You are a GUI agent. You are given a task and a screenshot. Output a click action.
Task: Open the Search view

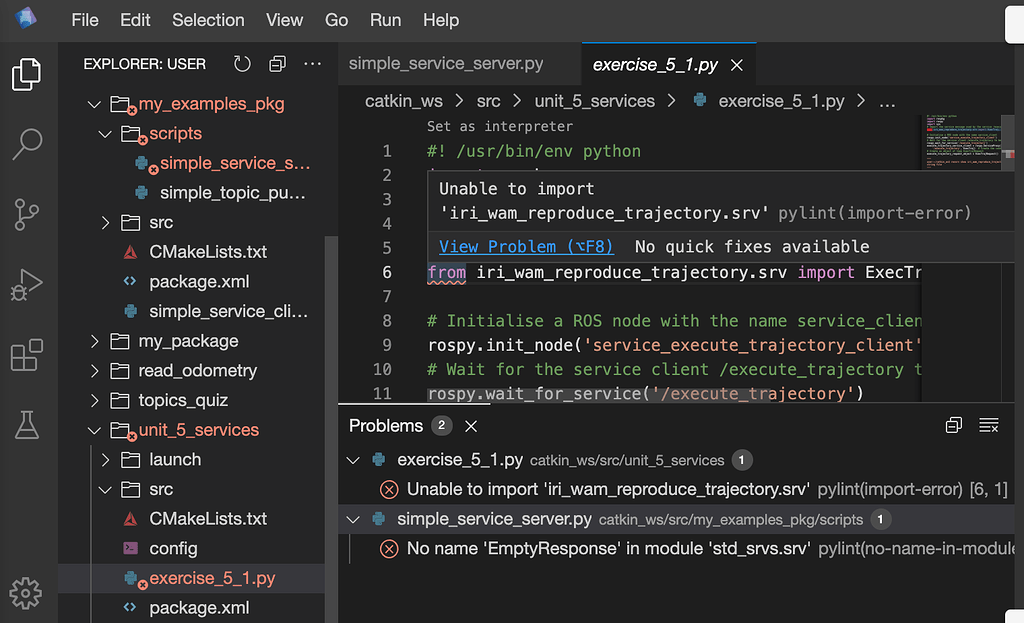28,143
